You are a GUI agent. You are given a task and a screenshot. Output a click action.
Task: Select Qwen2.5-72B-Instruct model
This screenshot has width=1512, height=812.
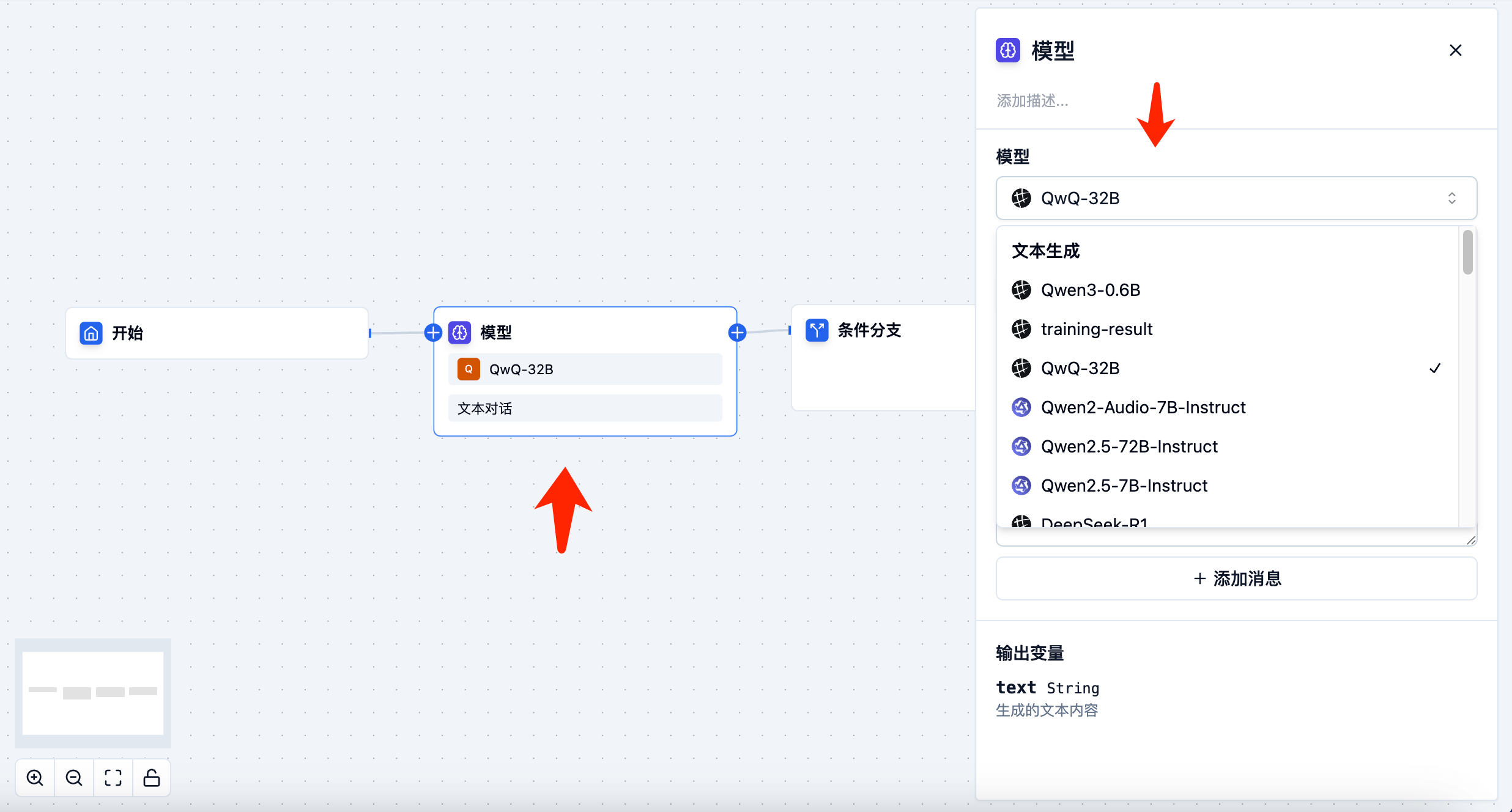click(x=1129, y=446)
